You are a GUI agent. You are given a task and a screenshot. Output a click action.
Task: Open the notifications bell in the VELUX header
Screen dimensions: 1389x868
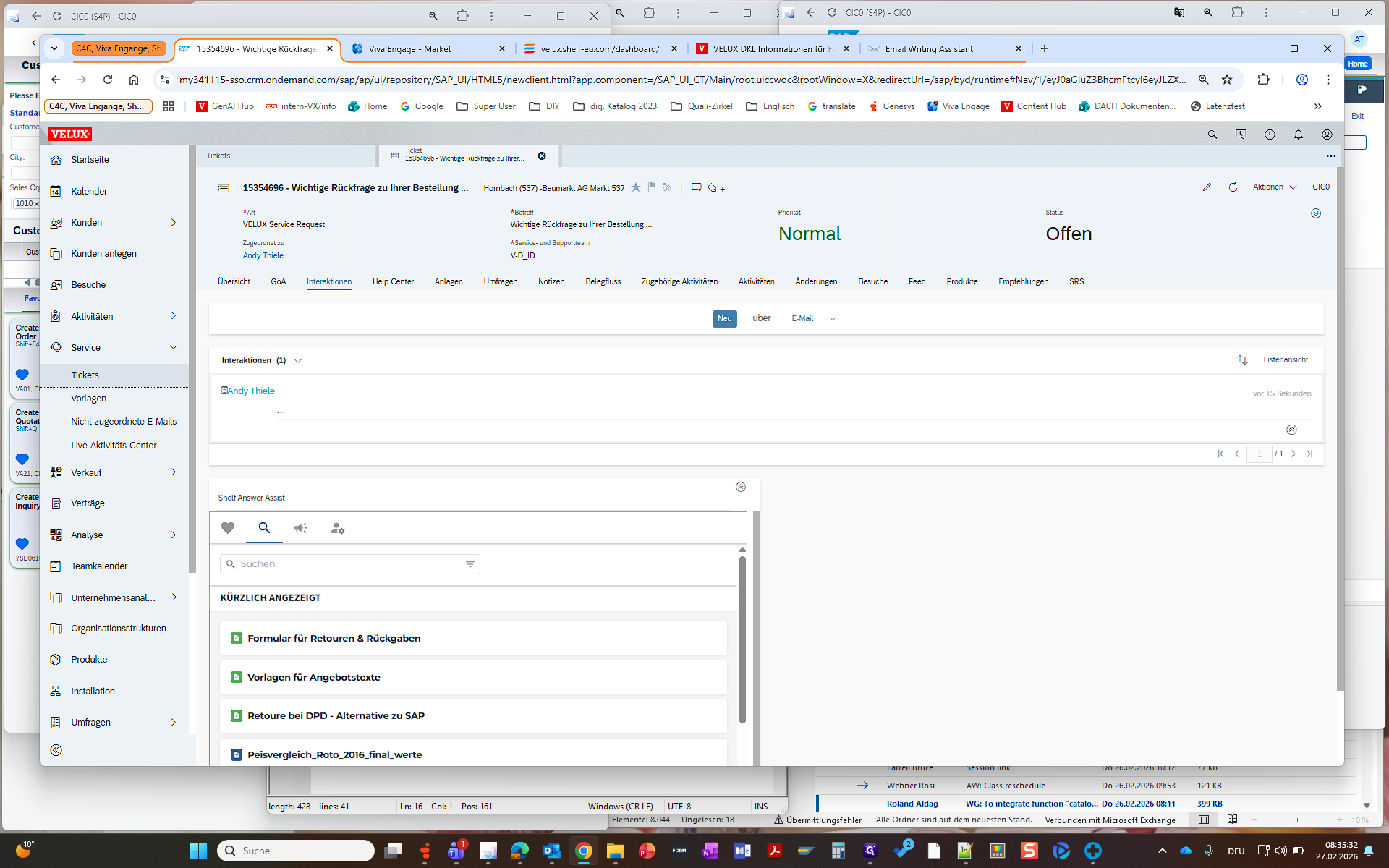click(1299, 135)
